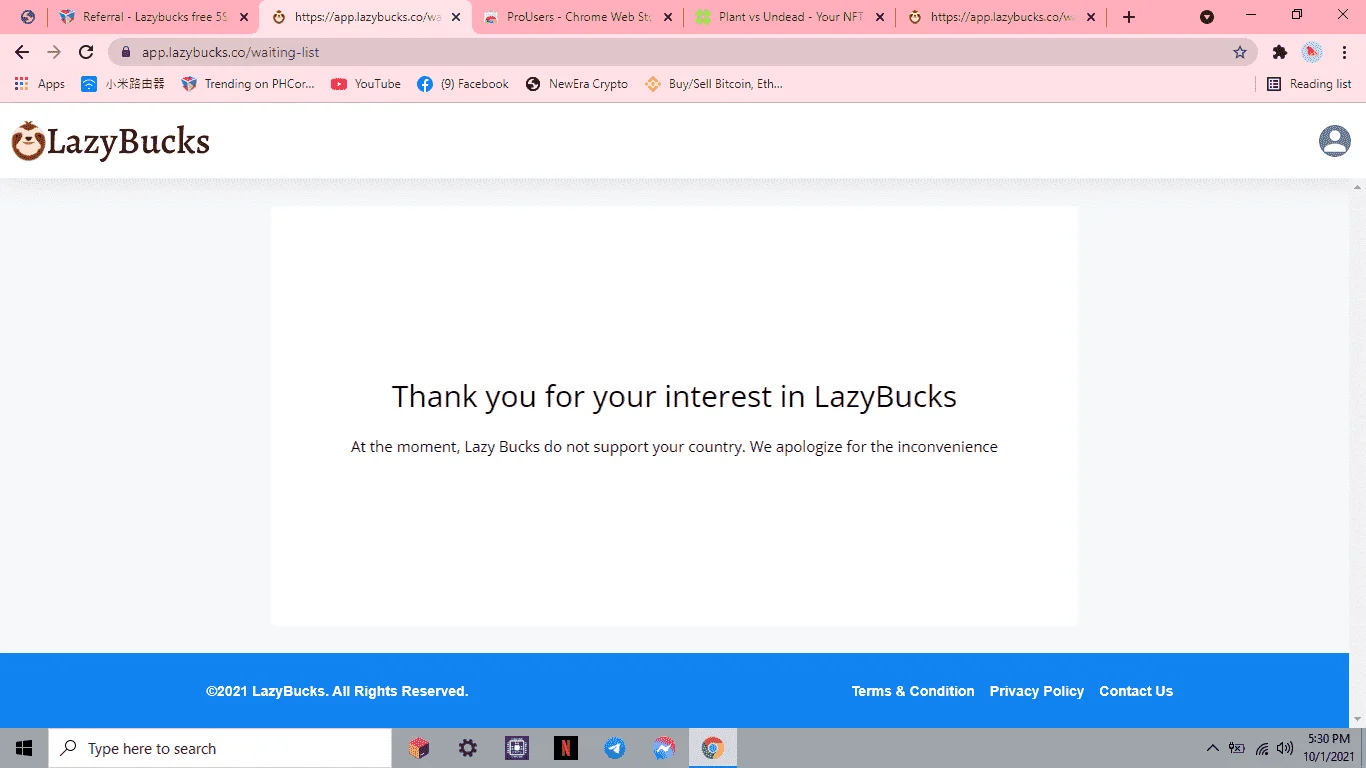The width and height of the screenshot is (1366, 768).
Task: Go back to the previous page
Action: [x=22, y=52]
